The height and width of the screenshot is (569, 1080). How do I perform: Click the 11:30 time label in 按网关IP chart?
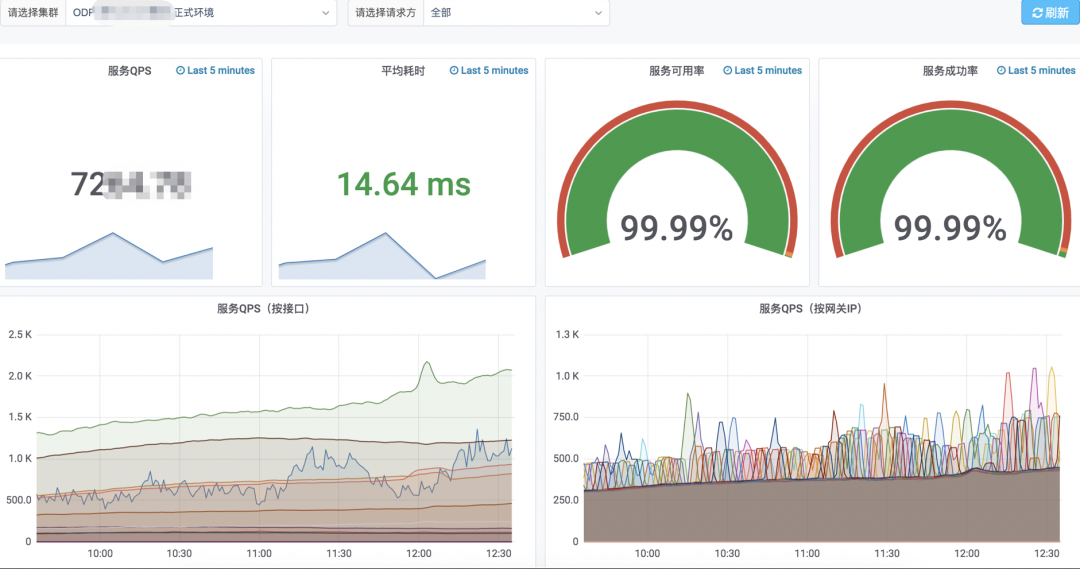887,553
